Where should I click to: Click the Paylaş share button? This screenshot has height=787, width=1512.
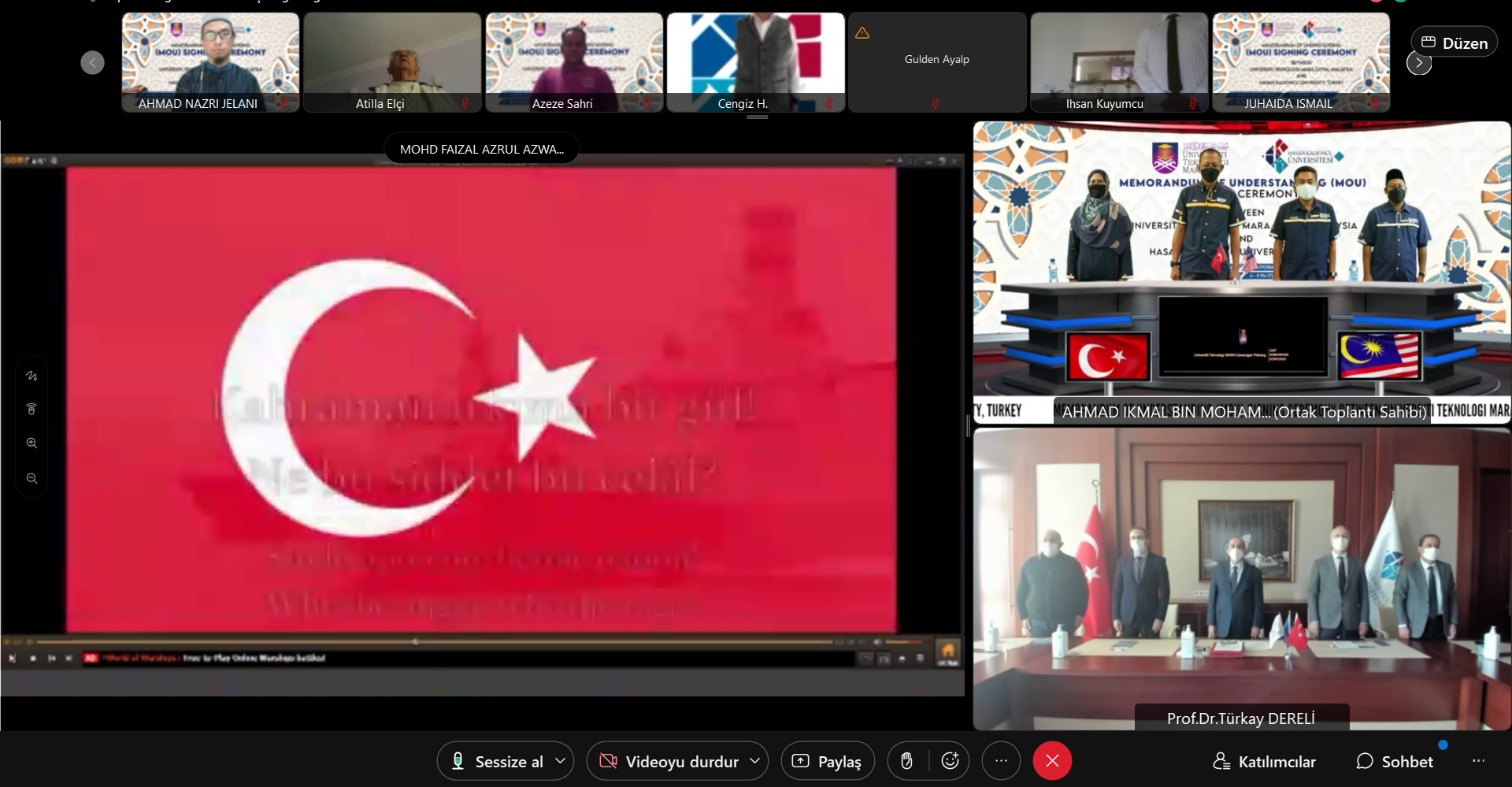(x=827, y=761)
